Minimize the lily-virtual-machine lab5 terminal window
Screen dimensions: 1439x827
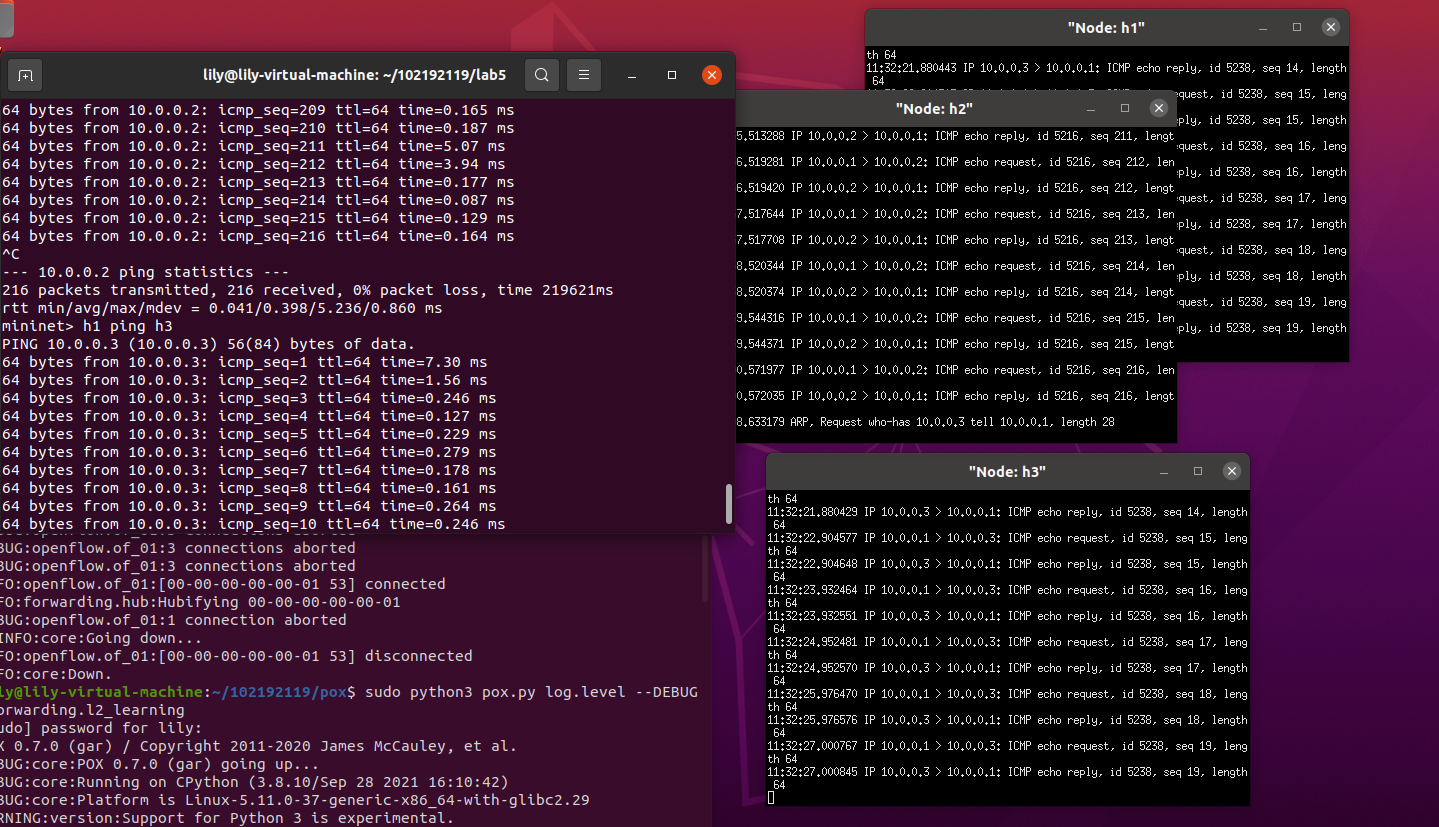(633, 75)
